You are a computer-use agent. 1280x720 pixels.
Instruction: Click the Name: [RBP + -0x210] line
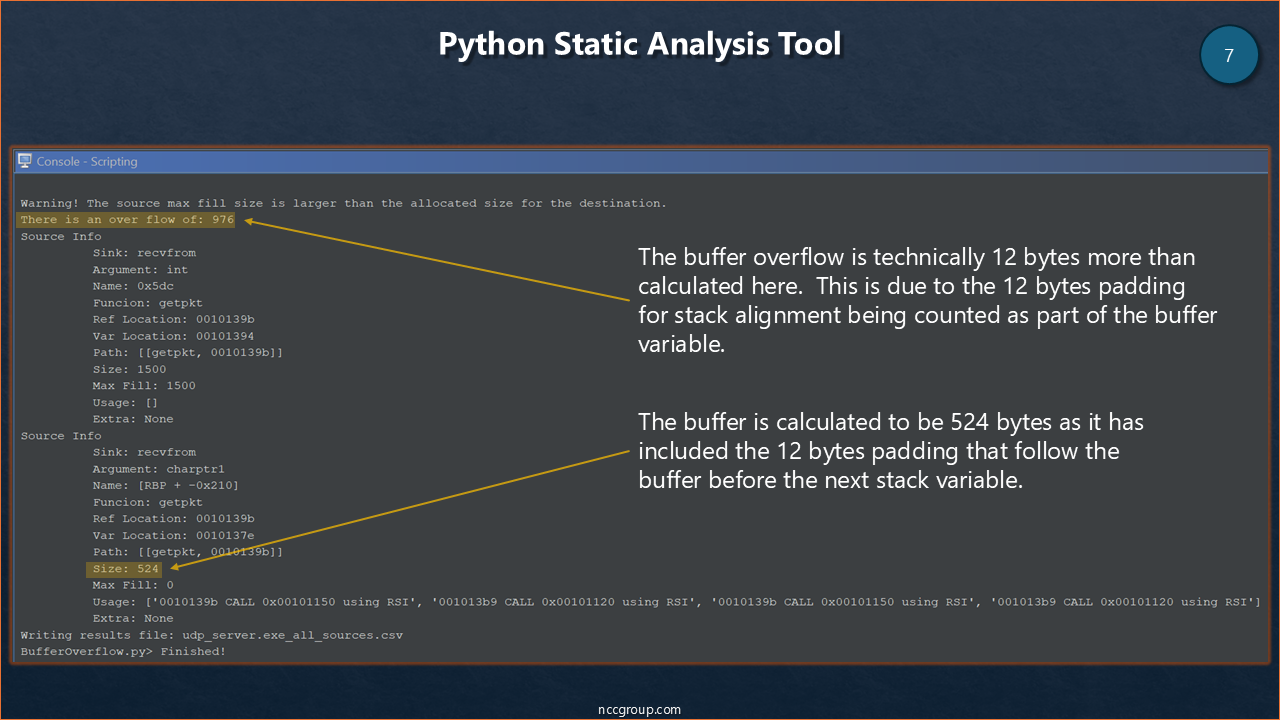coord(166,486)
